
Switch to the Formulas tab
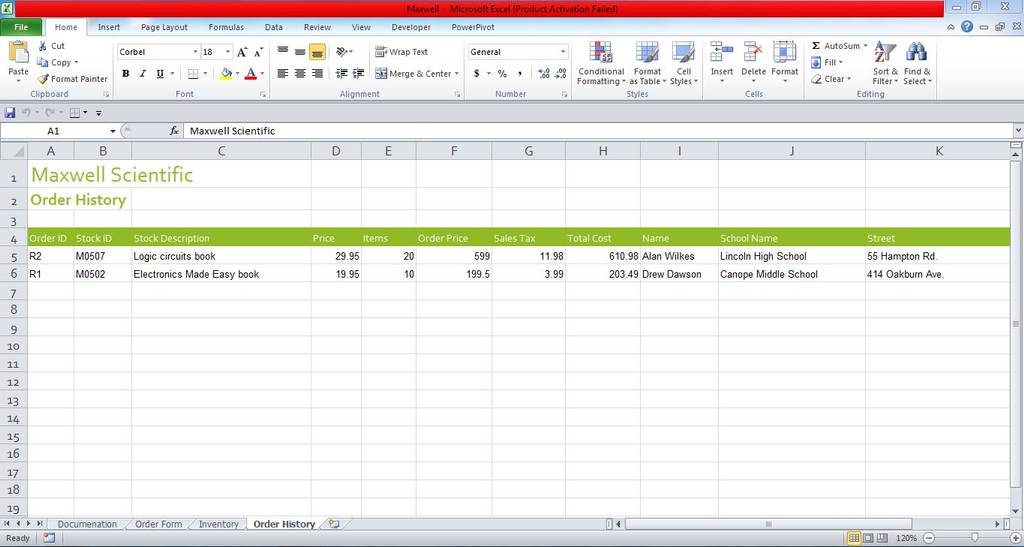(226, 27)
